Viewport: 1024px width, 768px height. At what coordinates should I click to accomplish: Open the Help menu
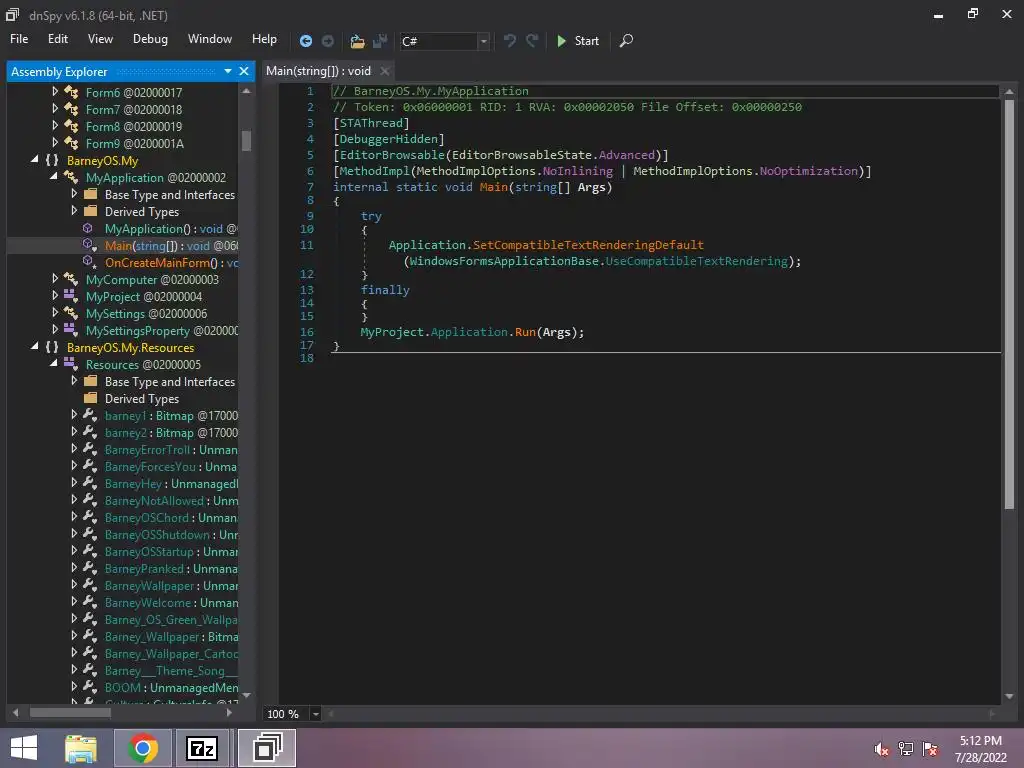(x=264, y=39)
